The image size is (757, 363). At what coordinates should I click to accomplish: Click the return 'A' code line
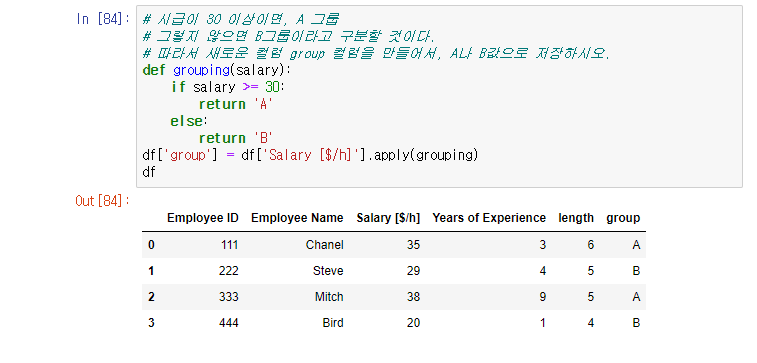click(237, 104)
